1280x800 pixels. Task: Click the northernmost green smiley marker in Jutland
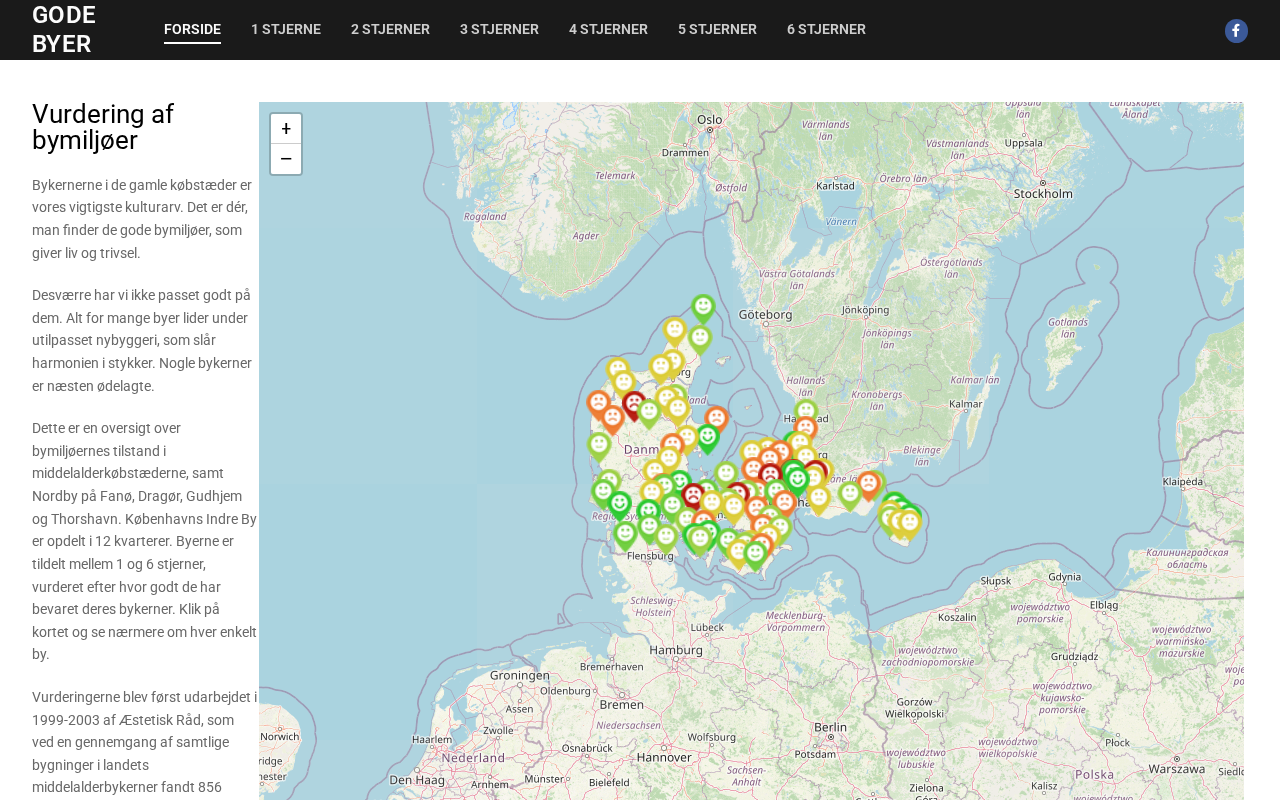click(x=703, y=307)
